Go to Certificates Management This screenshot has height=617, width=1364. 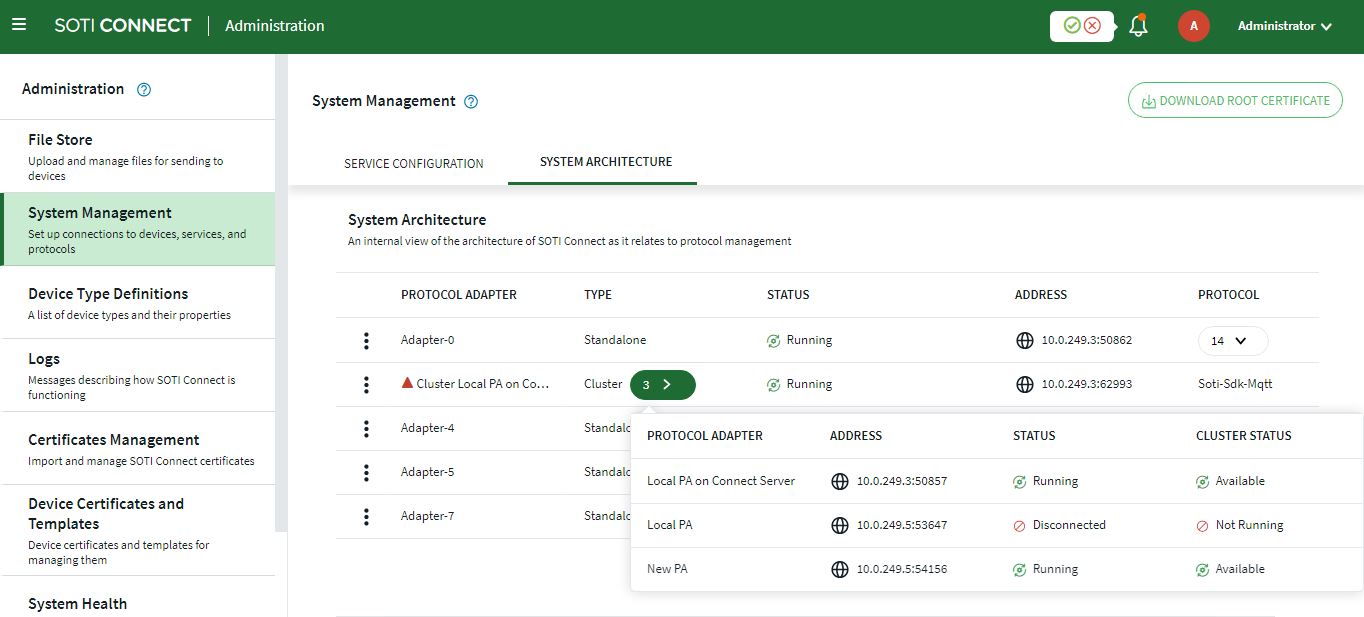pos(139,448)
